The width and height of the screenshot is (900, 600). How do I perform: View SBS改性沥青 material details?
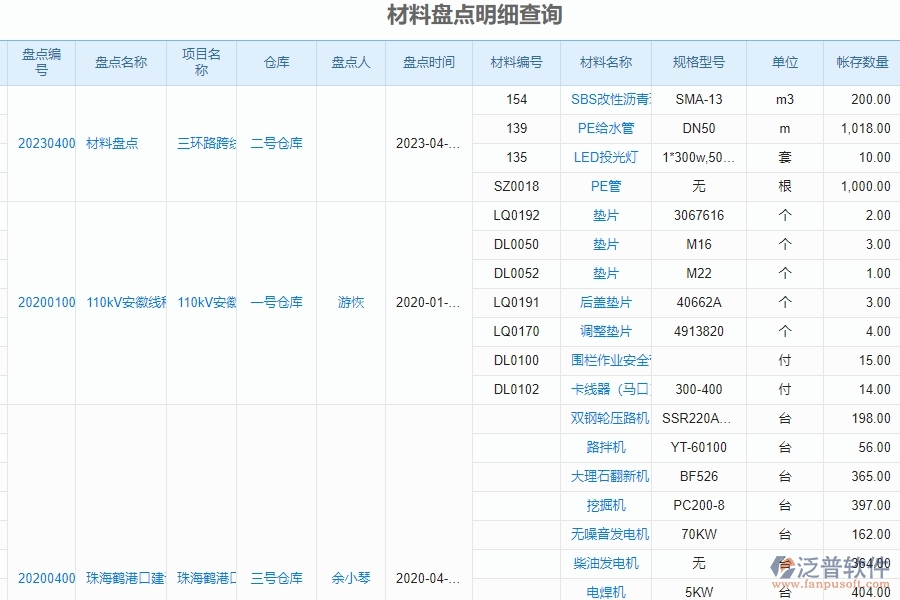pos(605,99)
